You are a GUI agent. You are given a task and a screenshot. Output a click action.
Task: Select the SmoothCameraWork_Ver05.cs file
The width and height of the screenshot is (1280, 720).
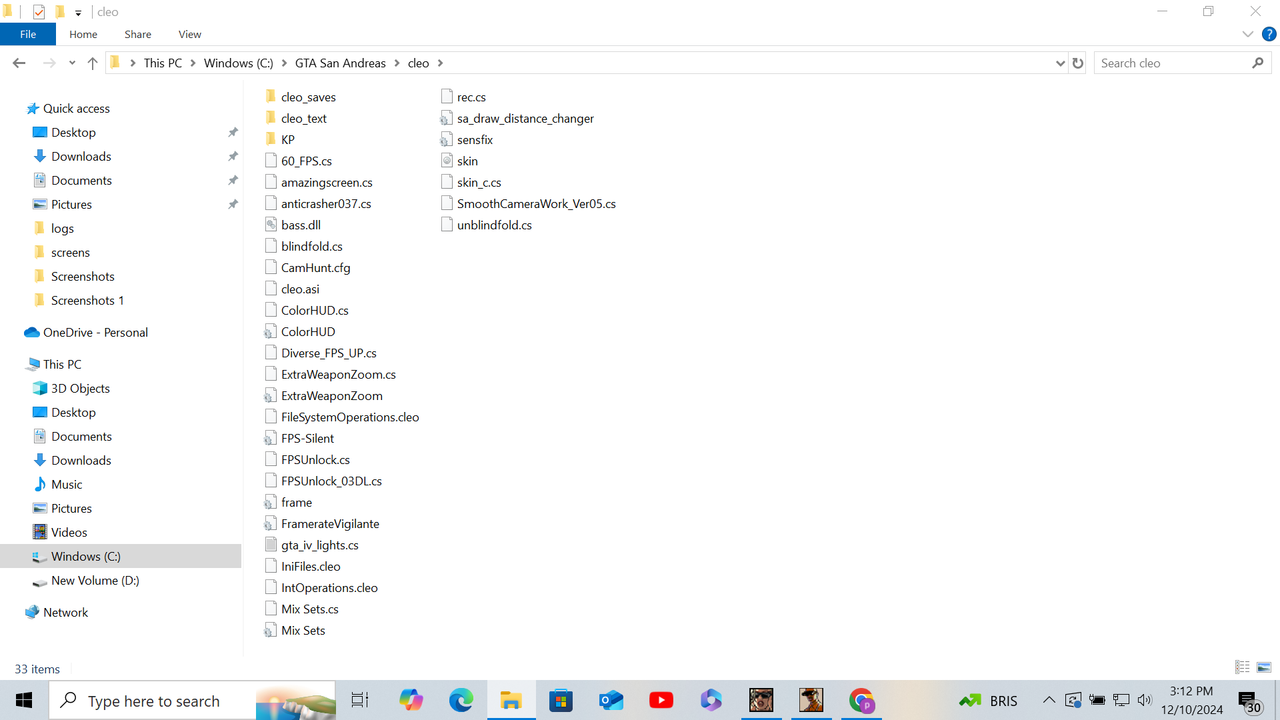click(528, 204)
